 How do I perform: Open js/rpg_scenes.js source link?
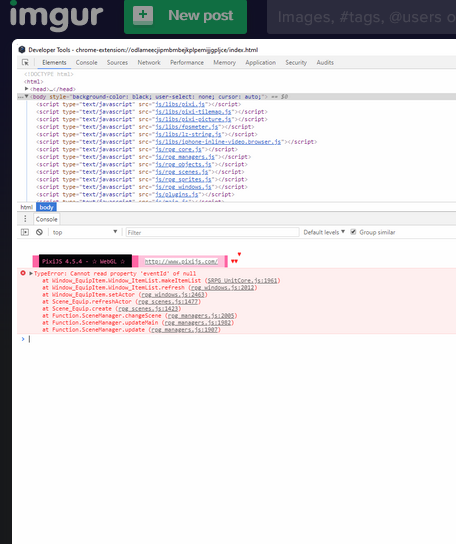coord(182,172)
